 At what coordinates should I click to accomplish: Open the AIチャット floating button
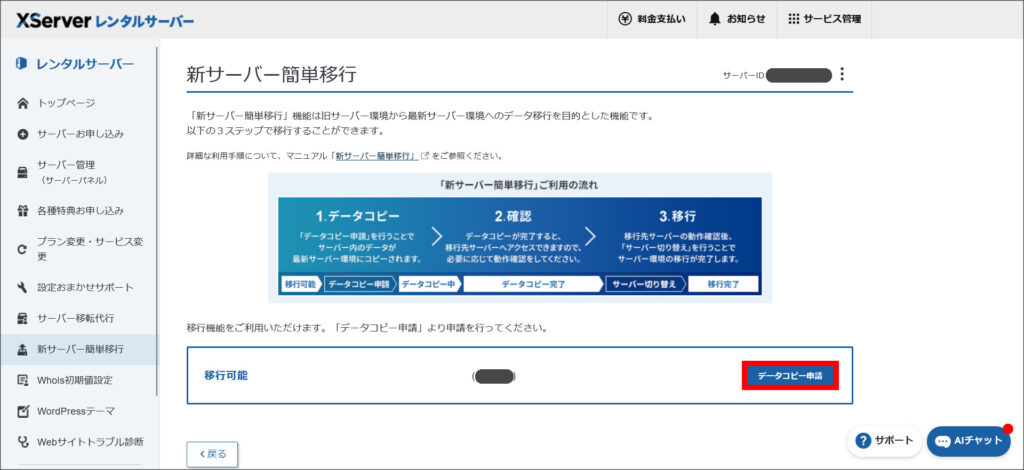(x=968, y=441)
